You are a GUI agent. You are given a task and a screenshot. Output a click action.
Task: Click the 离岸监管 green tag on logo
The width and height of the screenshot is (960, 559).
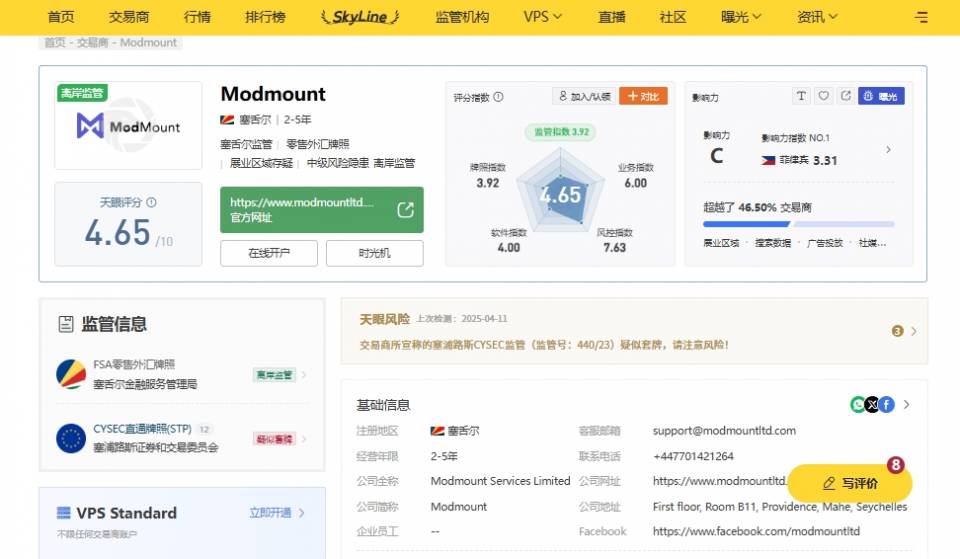(83, 93)
